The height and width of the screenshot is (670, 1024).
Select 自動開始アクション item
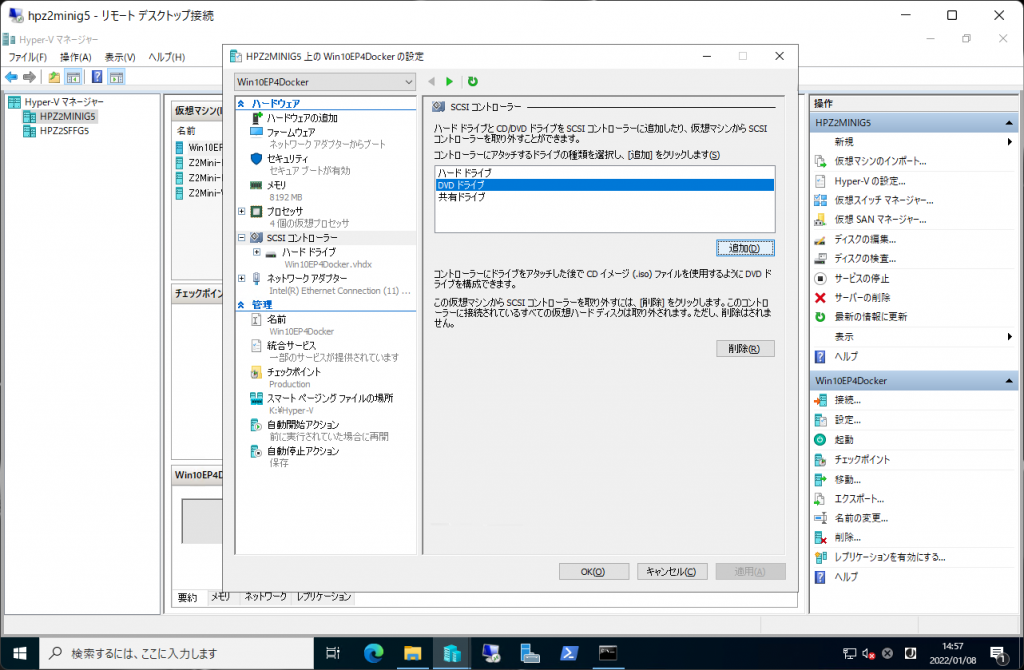point(303,425)
